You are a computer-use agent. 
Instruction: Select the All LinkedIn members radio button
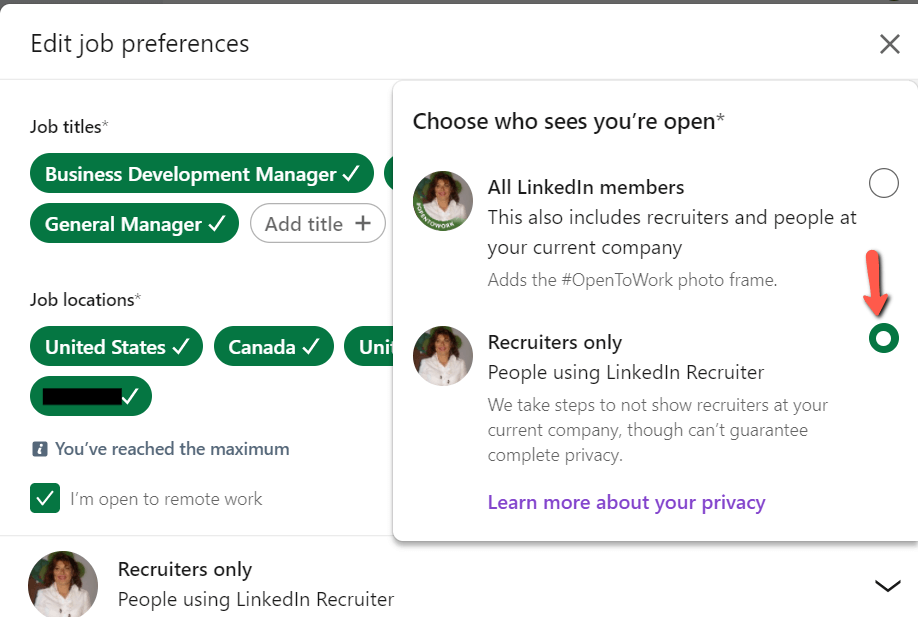click(x=883, y=183)
